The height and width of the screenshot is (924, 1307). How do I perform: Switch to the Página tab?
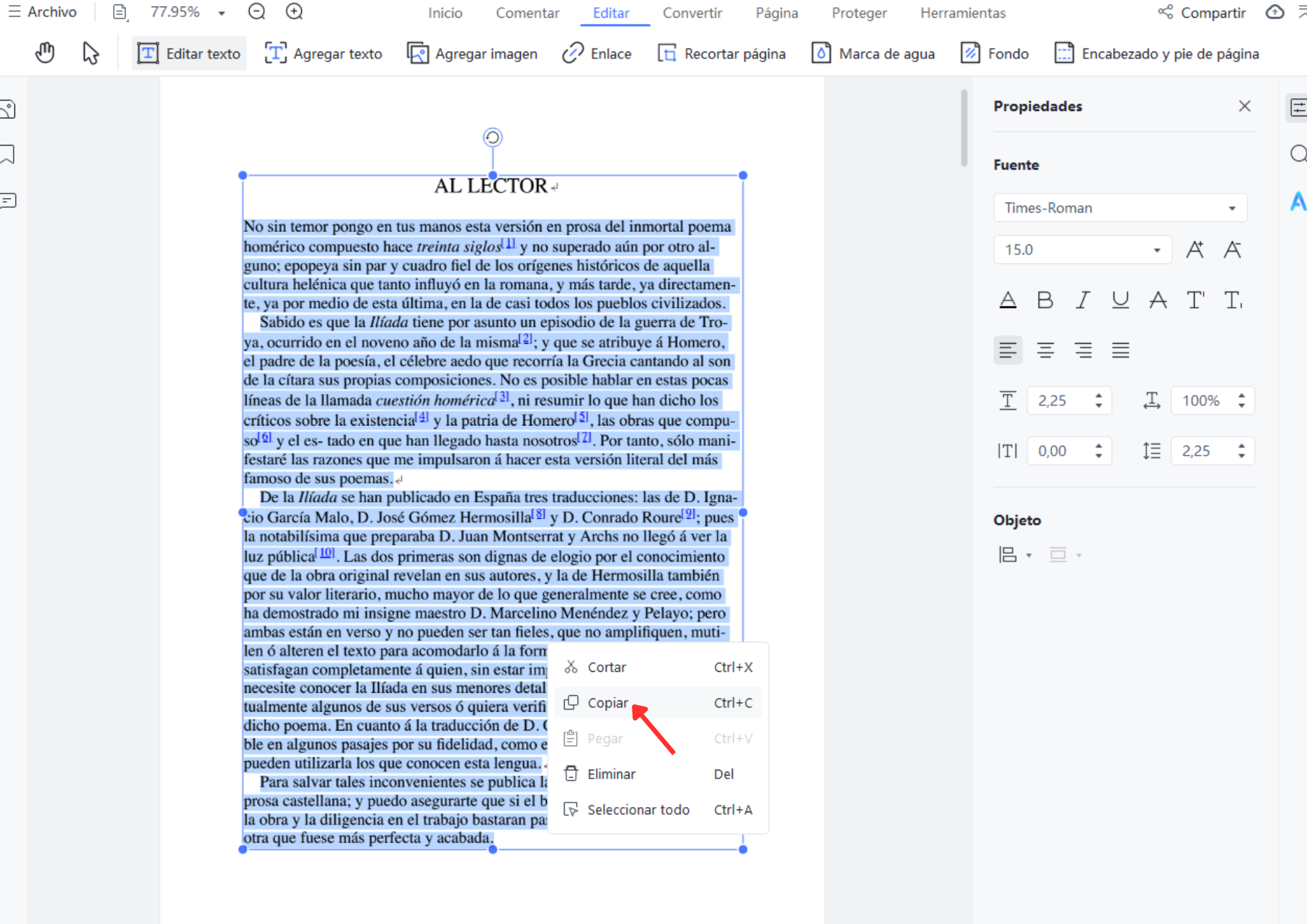point(776,13)
